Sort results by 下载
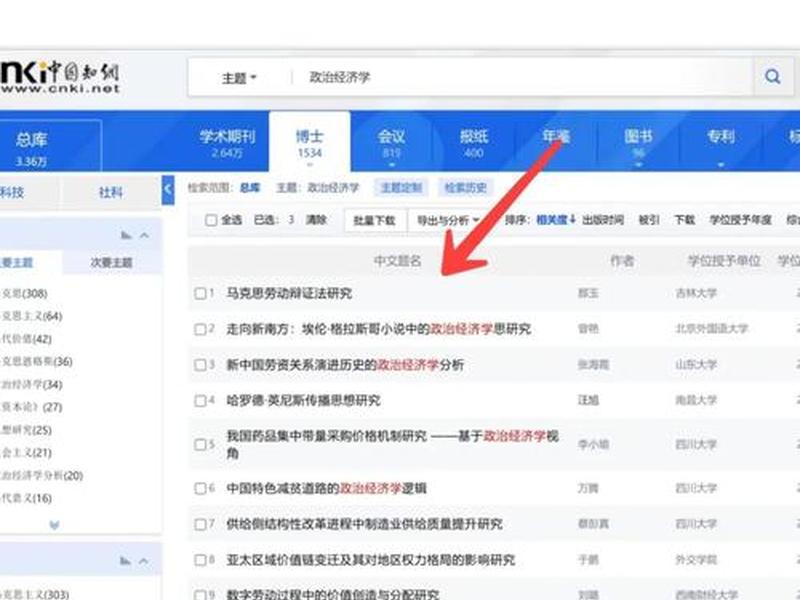Image resolution: width=800 pixels, height=600 pixels. click(x=685, y=220)
